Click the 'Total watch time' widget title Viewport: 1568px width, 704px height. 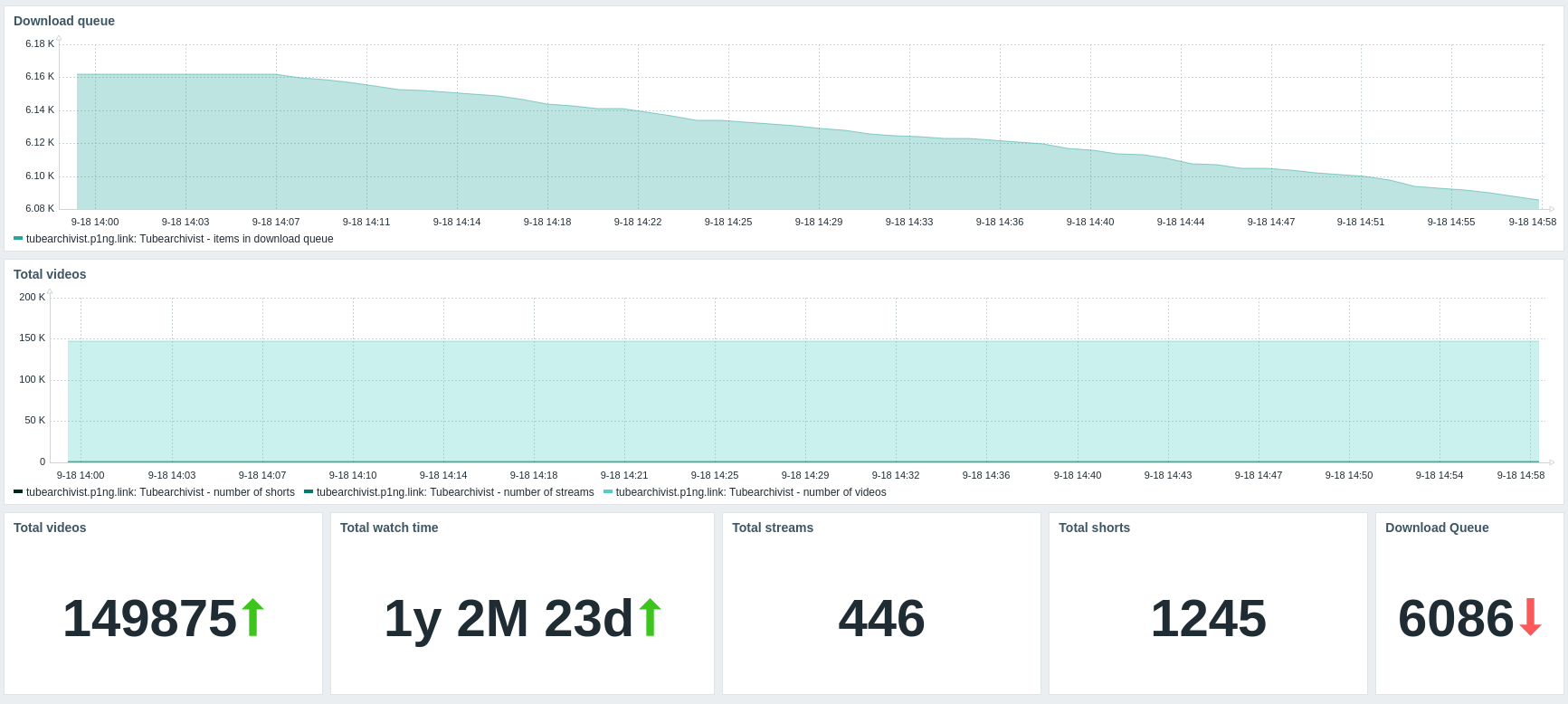[x=389, y=528]
